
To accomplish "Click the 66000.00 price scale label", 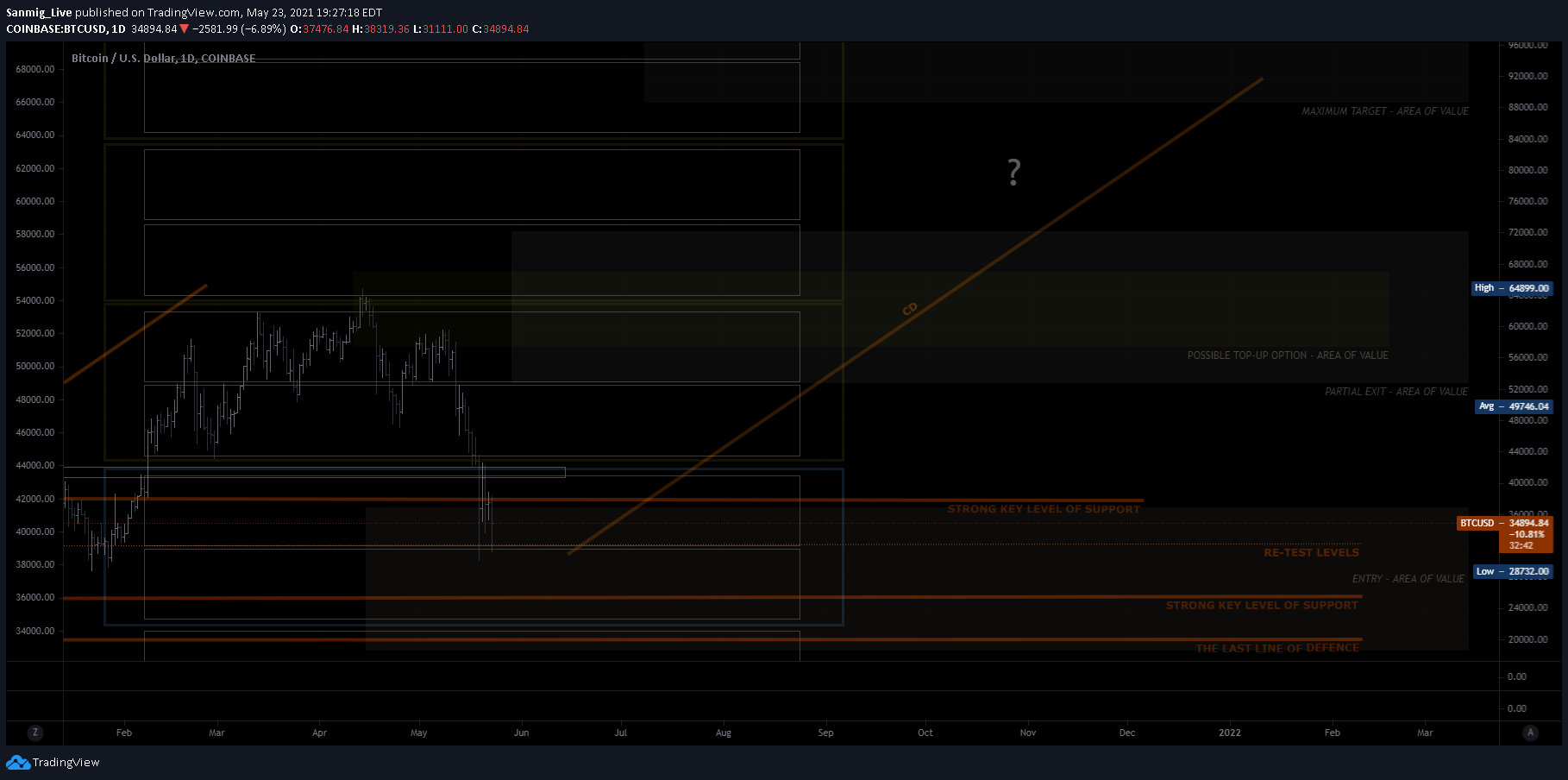I will (x=35, y=102).
